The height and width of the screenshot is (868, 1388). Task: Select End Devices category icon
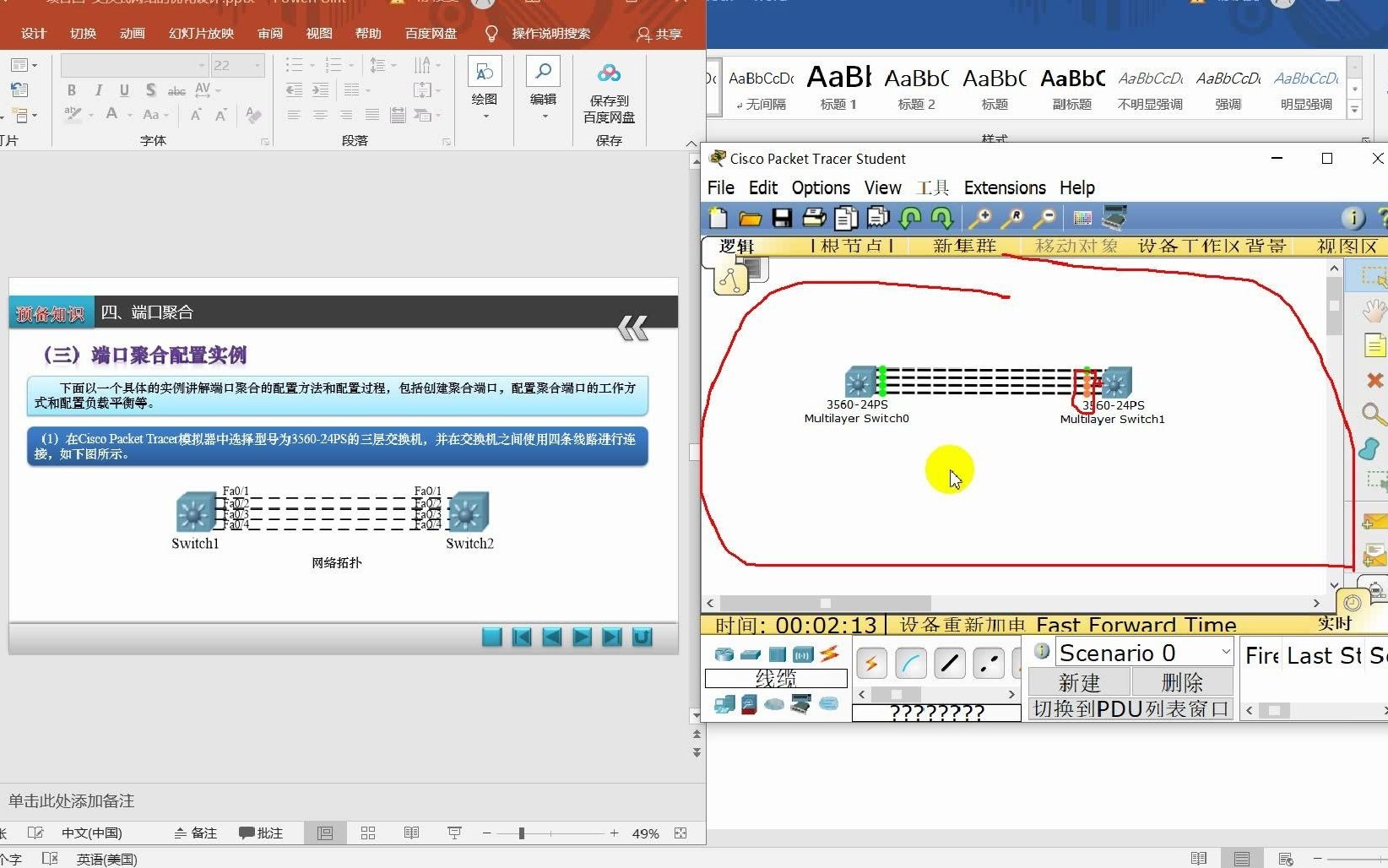point(724,704)
